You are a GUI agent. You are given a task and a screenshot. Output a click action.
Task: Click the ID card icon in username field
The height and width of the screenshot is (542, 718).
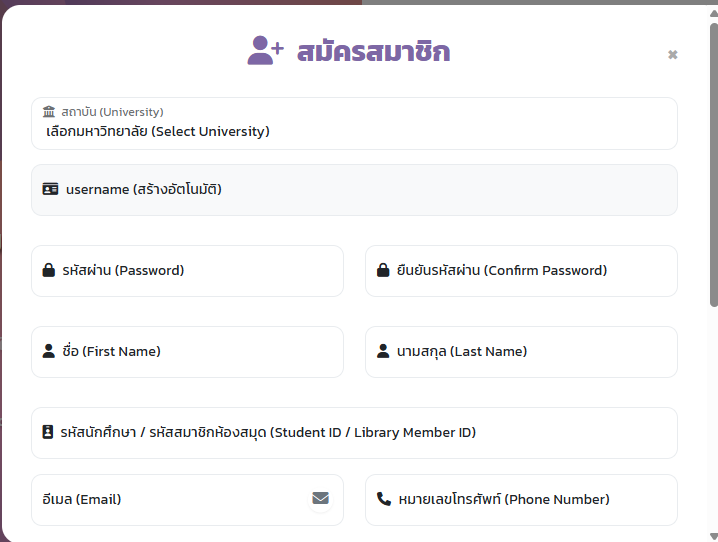pos(50,189)
